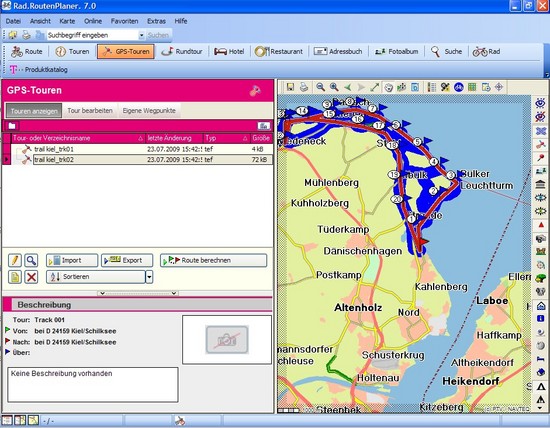
Task: Click the print icon in the search toolbar
Action: 26,35
